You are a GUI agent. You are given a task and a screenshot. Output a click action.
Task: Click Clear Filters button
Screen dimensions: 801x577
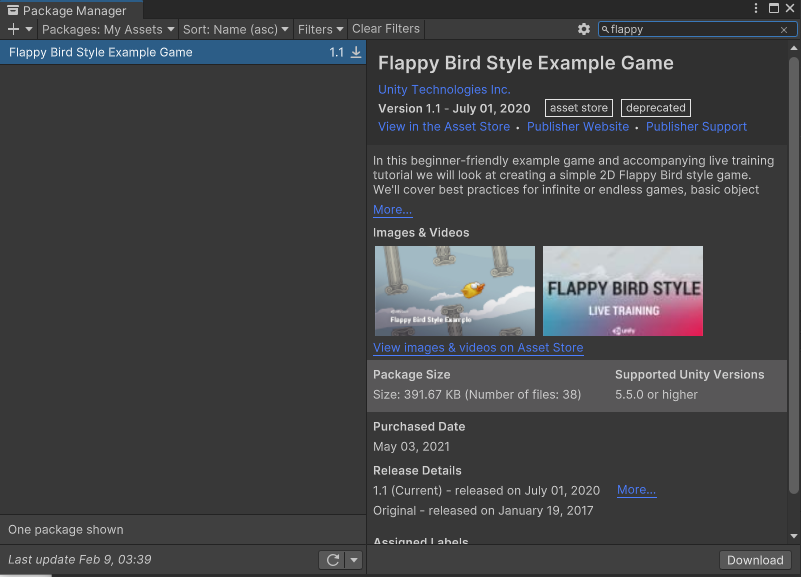point(386,29)
